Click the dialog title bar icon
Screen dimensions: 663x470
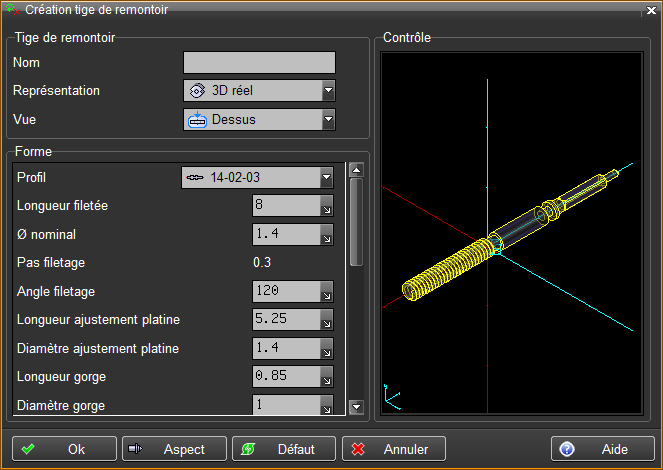13,10
